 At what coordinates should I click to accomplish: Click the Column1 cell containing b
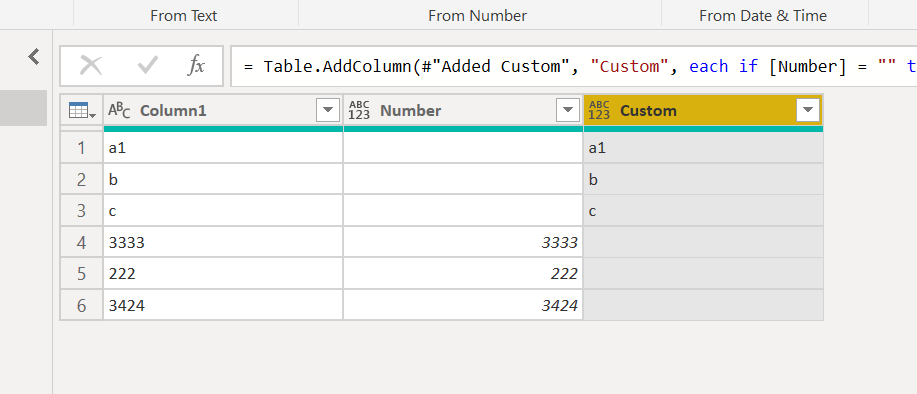point(223,179)
